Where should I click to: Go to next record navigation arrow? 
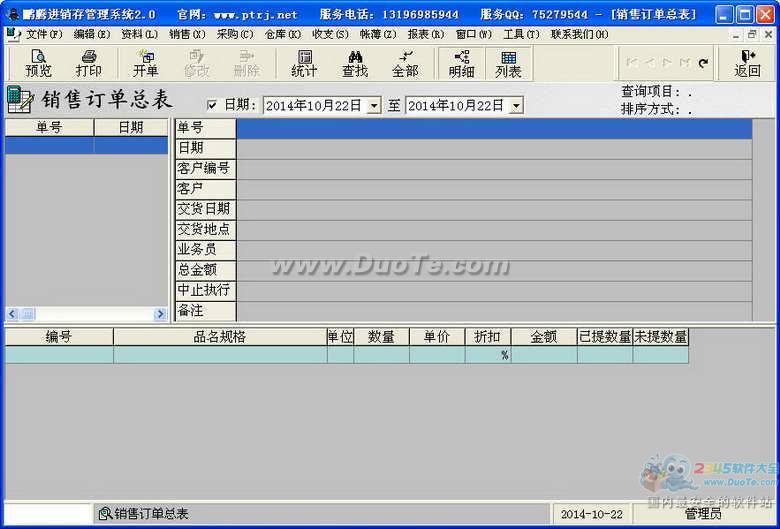coord(668,63)
